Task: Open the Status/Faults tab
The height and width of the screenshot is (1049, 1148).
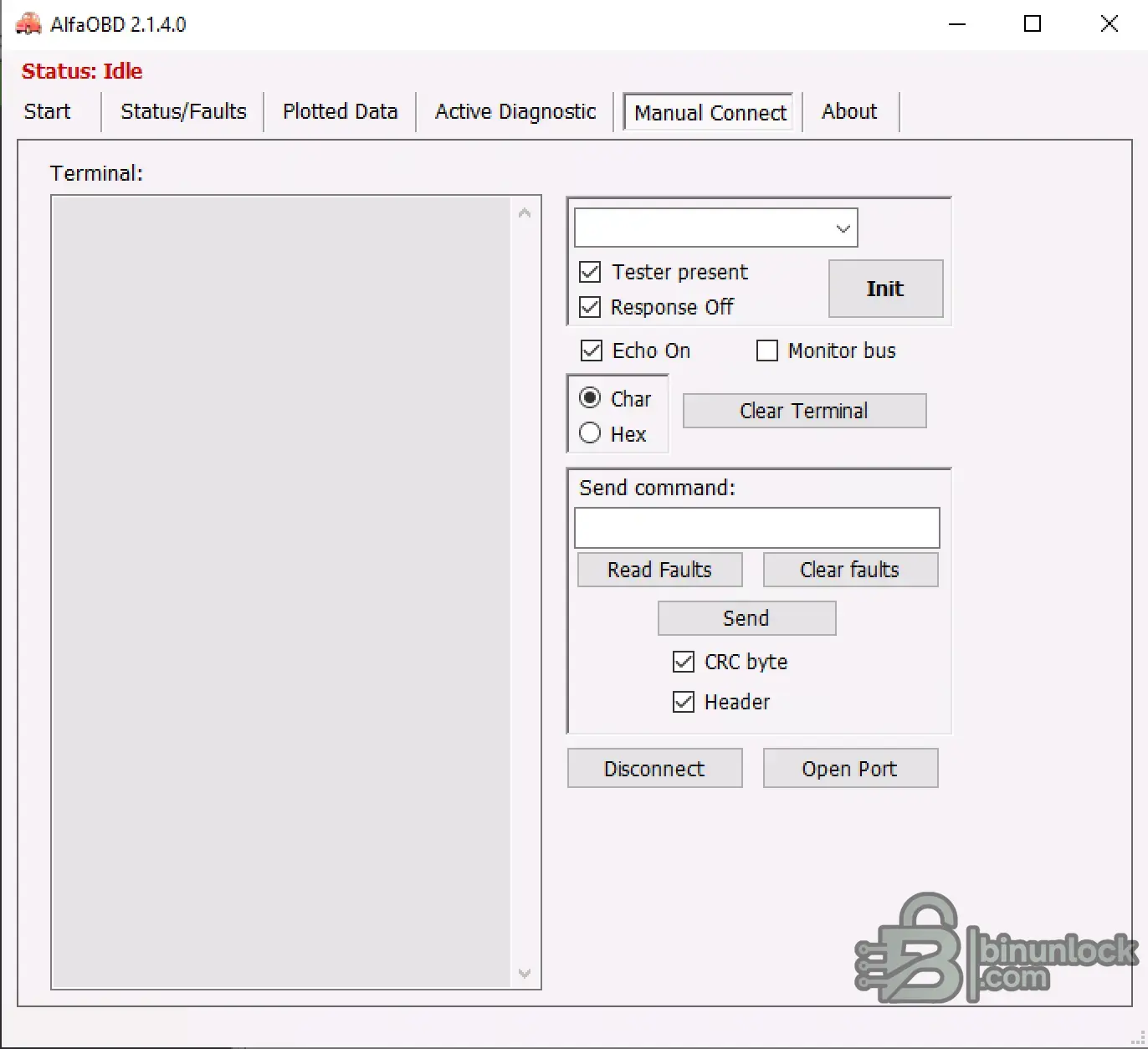Action: pyautogui.click(x=183, y=112)
